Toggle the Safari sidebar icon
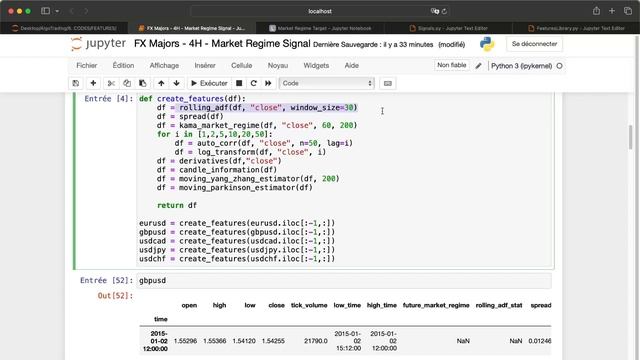 tap(45, 11)
